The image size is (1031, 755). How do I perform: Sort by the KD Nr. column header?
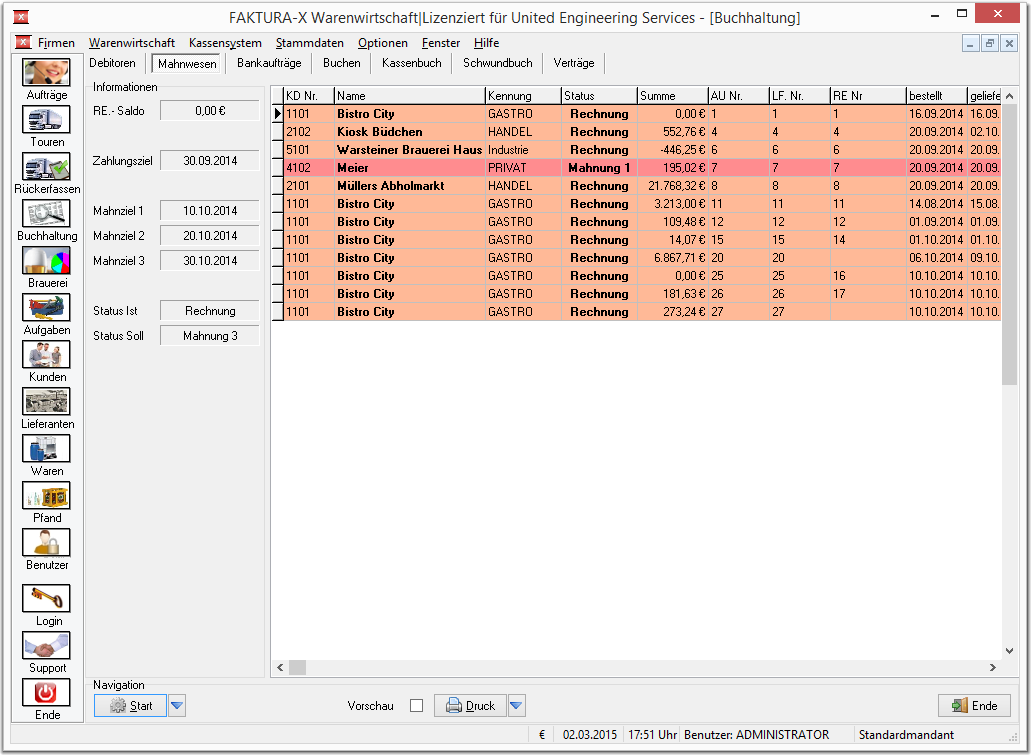309,96
